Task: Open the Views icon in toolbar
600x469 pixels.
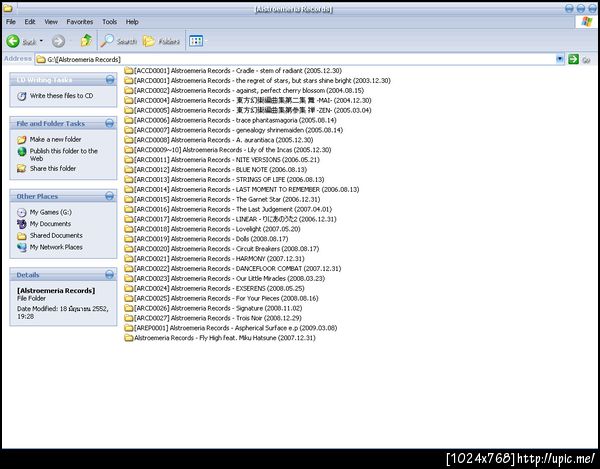Action: point(196,41)
